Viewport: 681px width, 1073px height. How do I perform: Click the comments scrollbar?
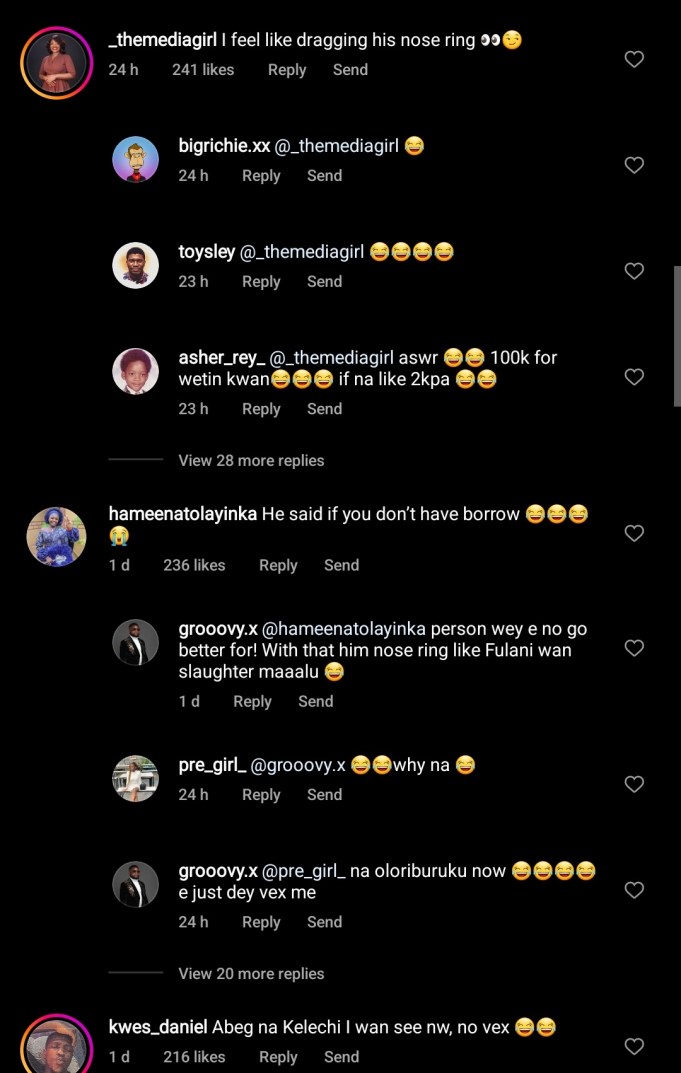pyautogui.click(x=677, y=335)
